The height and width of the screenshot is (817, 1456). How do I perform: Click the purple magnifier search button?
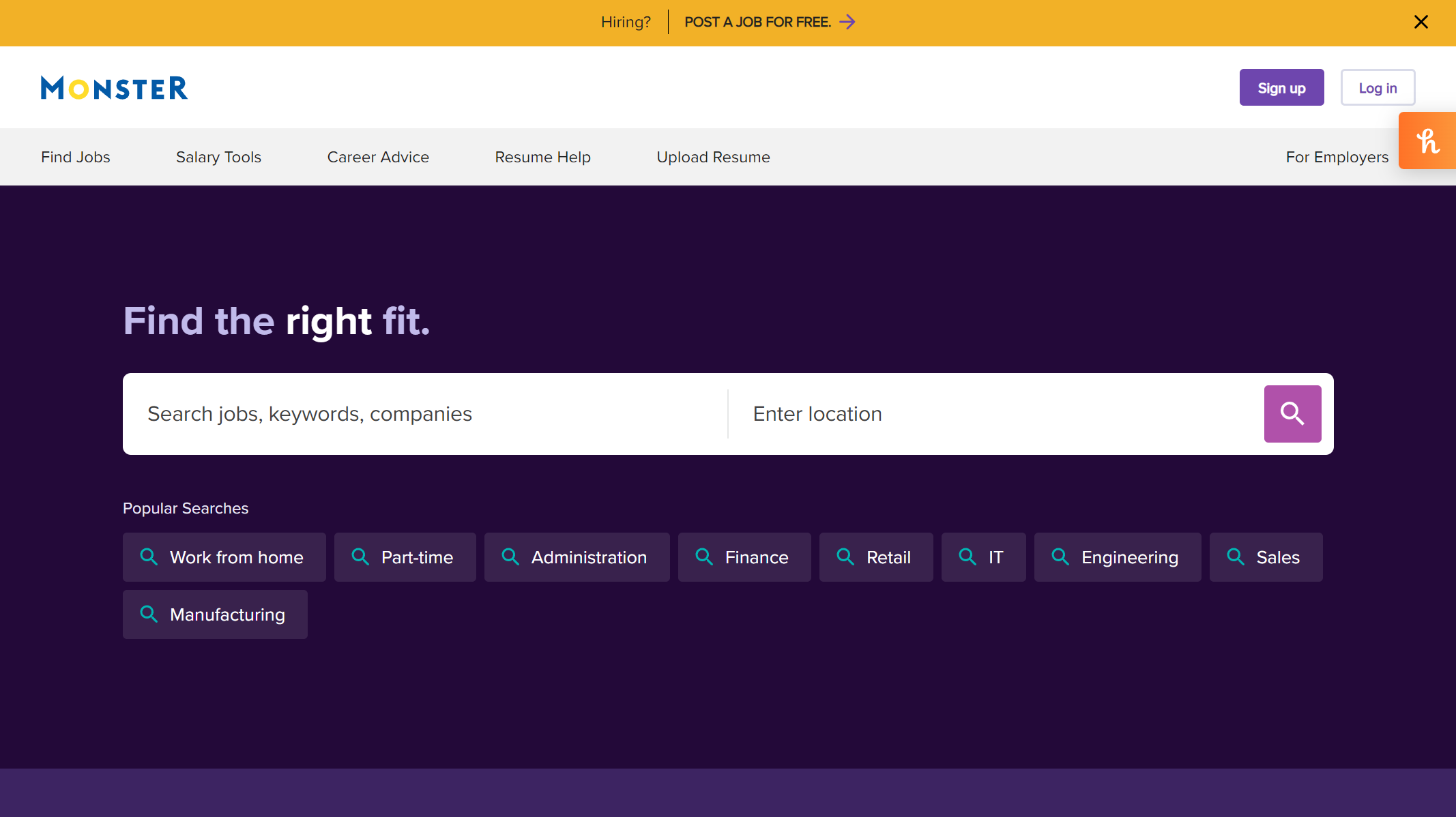[1292, 413]
